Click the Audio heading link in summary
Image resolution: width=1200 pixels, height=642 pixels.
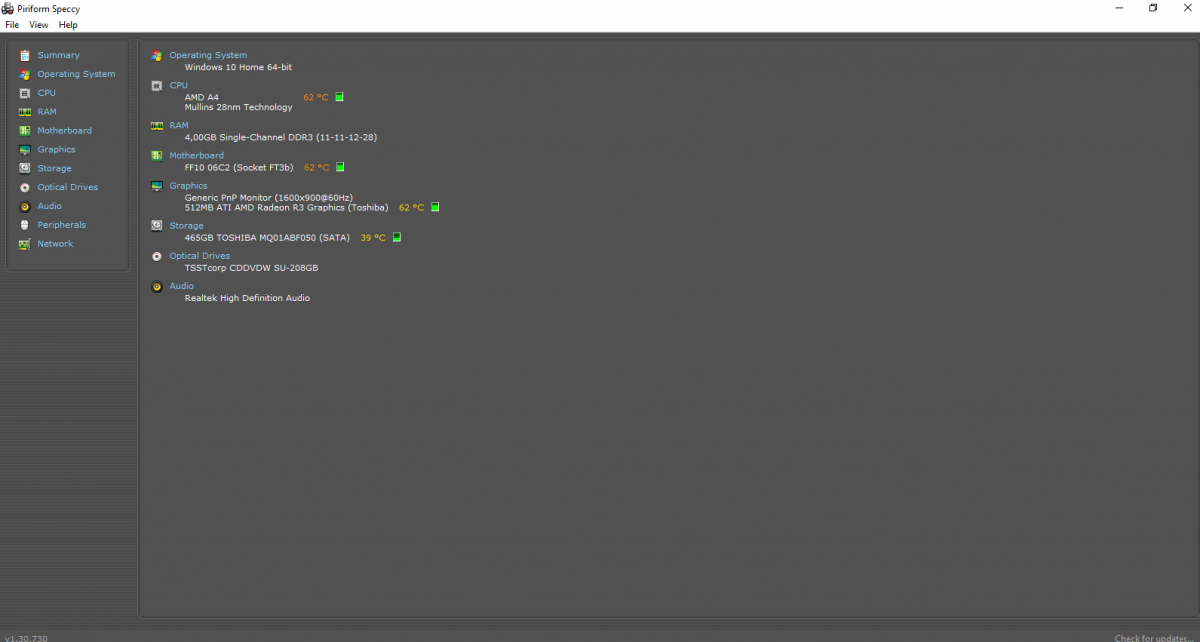coord(181,286)
